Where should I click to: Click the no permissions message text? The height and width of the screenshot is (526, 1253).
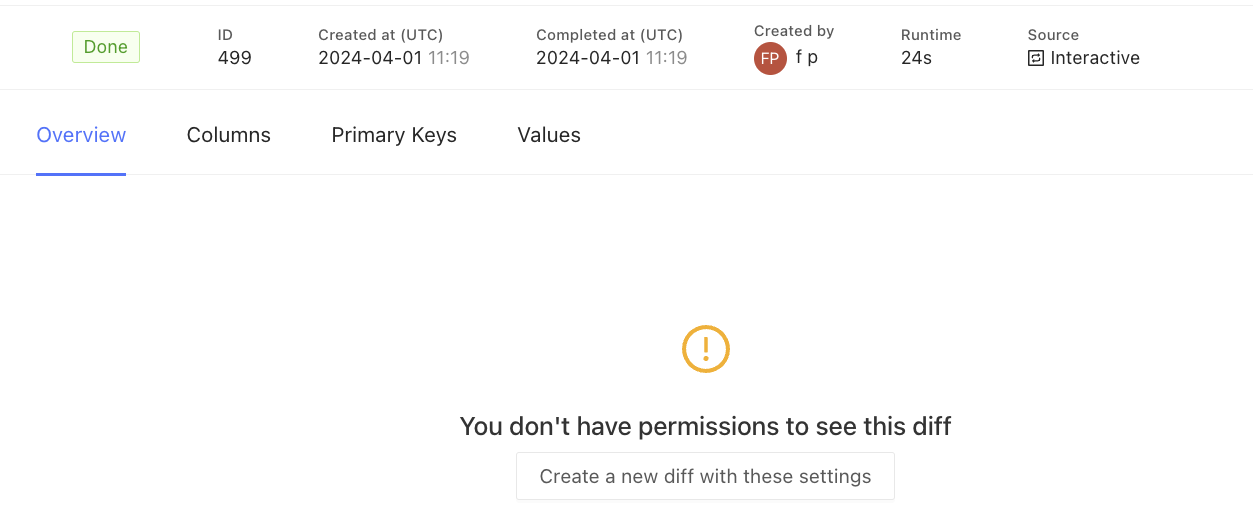(705, 427)
